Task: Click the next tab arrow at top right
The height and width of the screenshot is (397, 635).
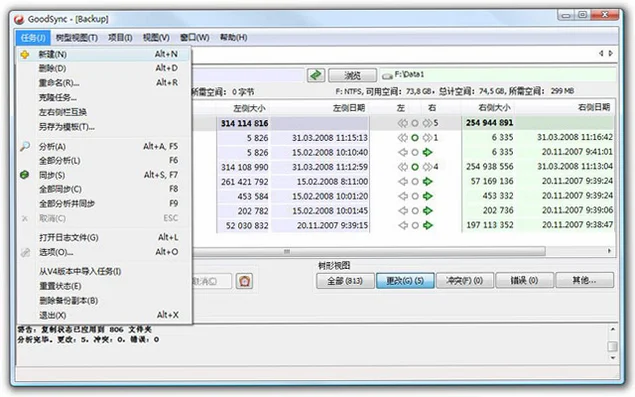Action: (x=610, y=53)
